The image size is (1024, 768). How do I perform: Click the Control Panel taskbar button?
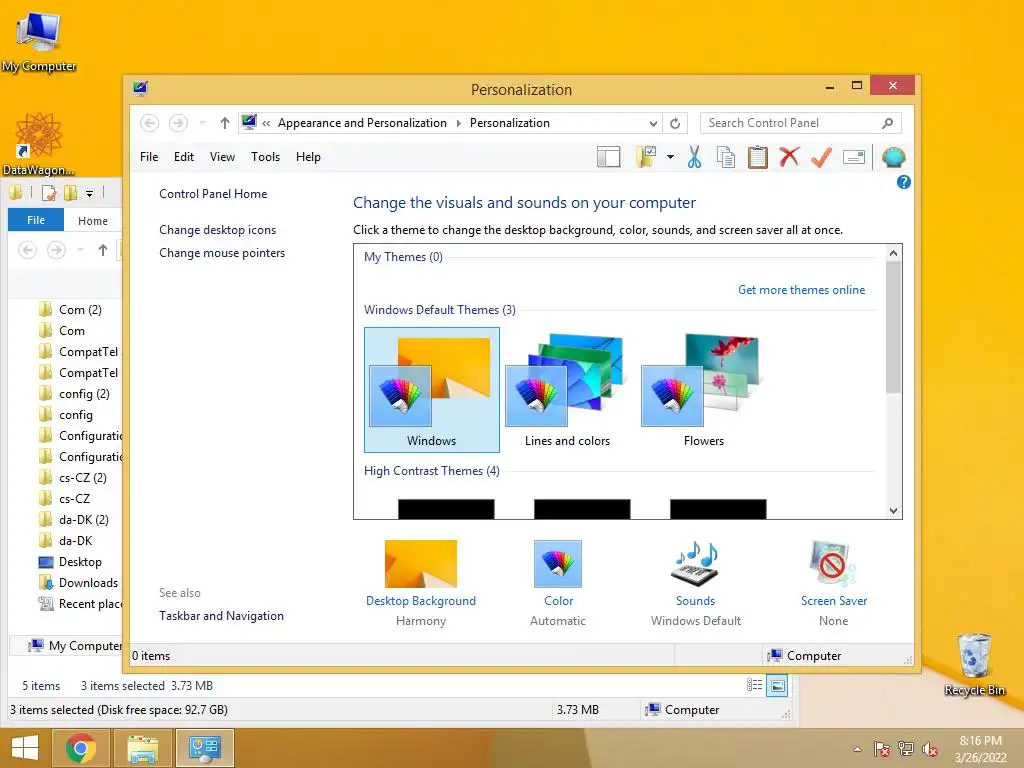coord(204,748)
